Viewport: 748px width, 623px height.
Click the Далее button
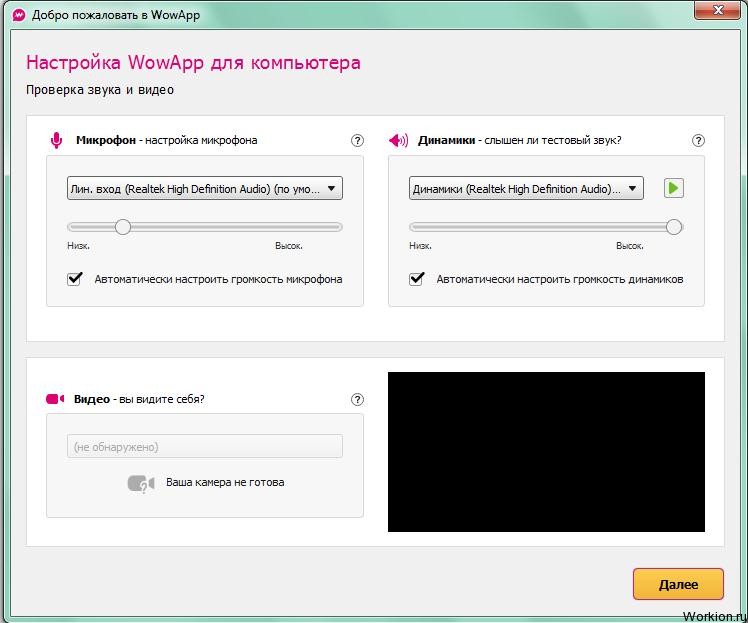[678, 584]
